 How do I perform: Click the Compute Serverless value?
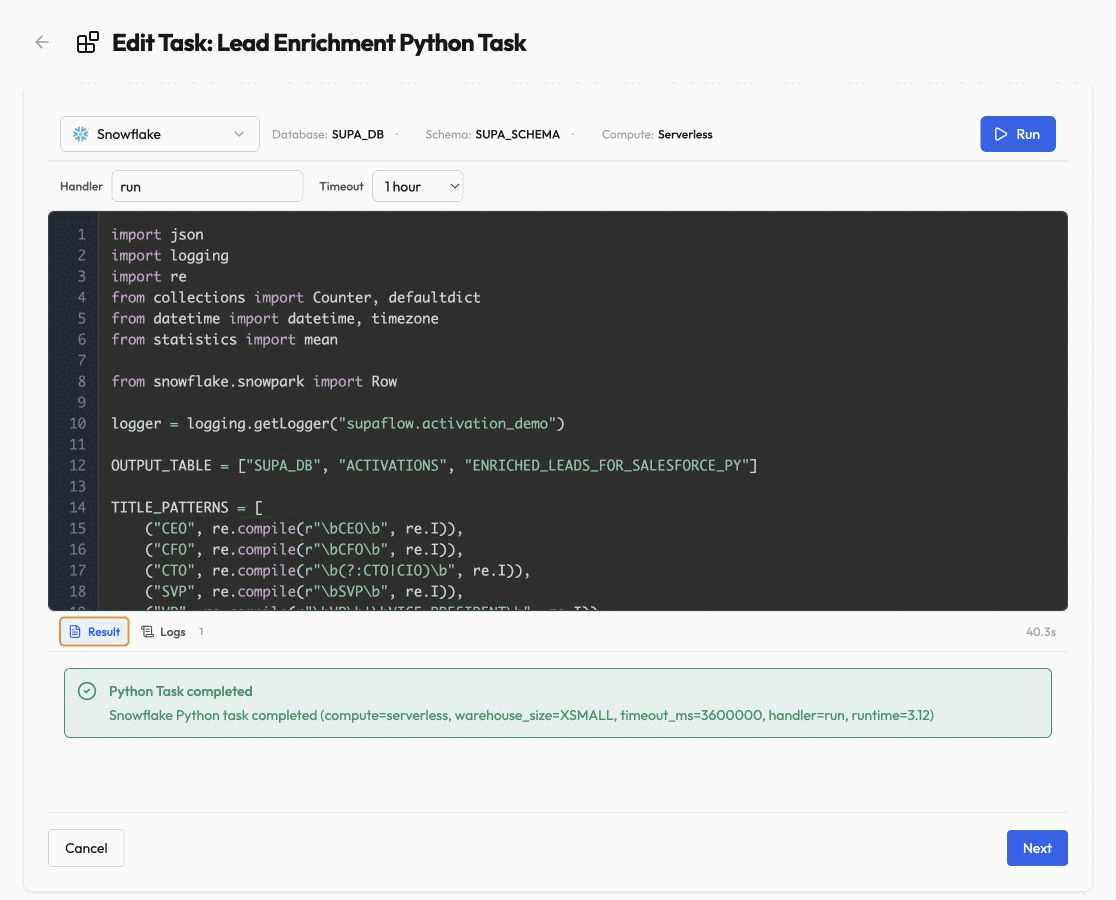[685, 134]
